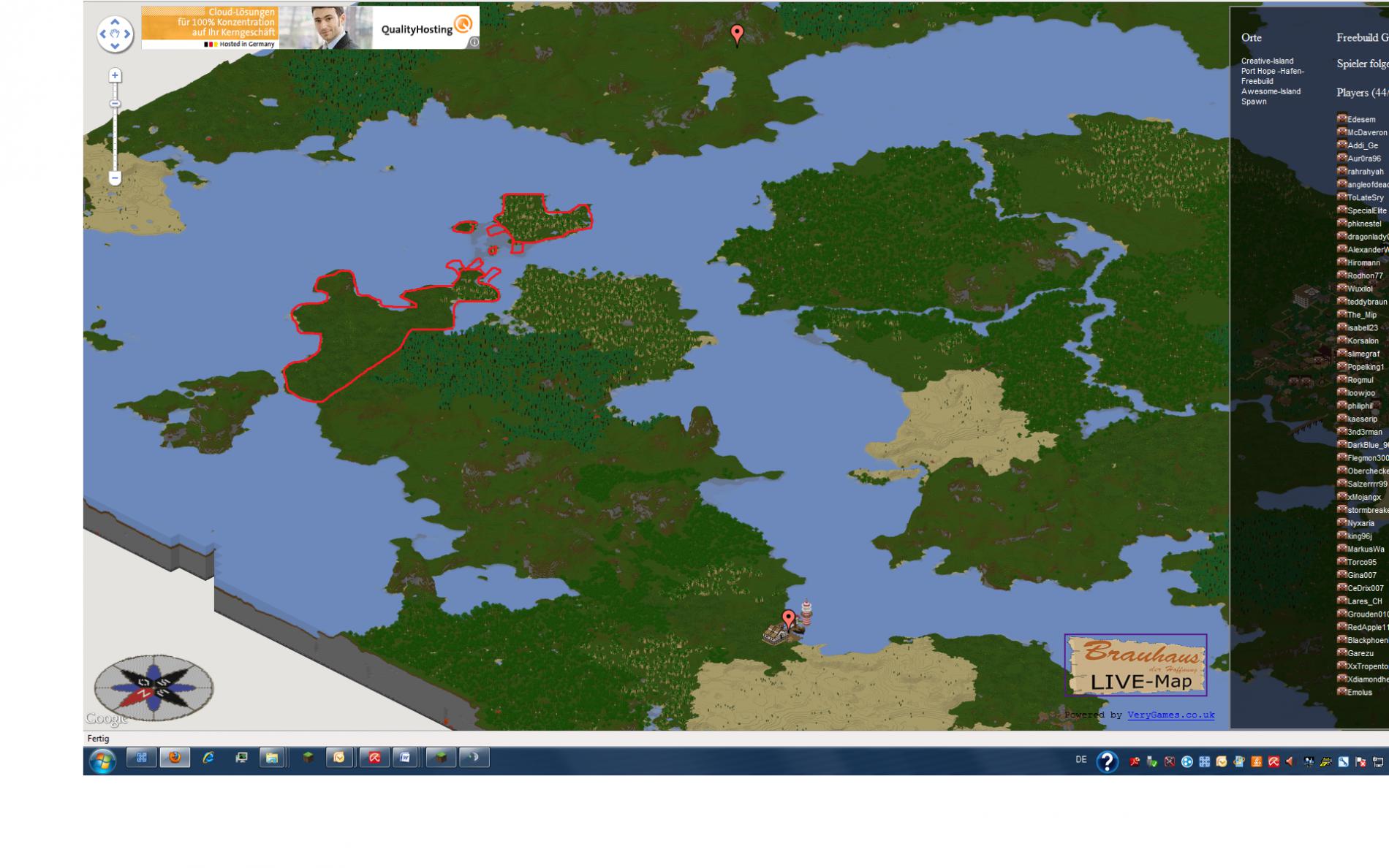The image size is (1389, 868).
Task: Pan the map right with the arrow
Action: click(127, 34)
